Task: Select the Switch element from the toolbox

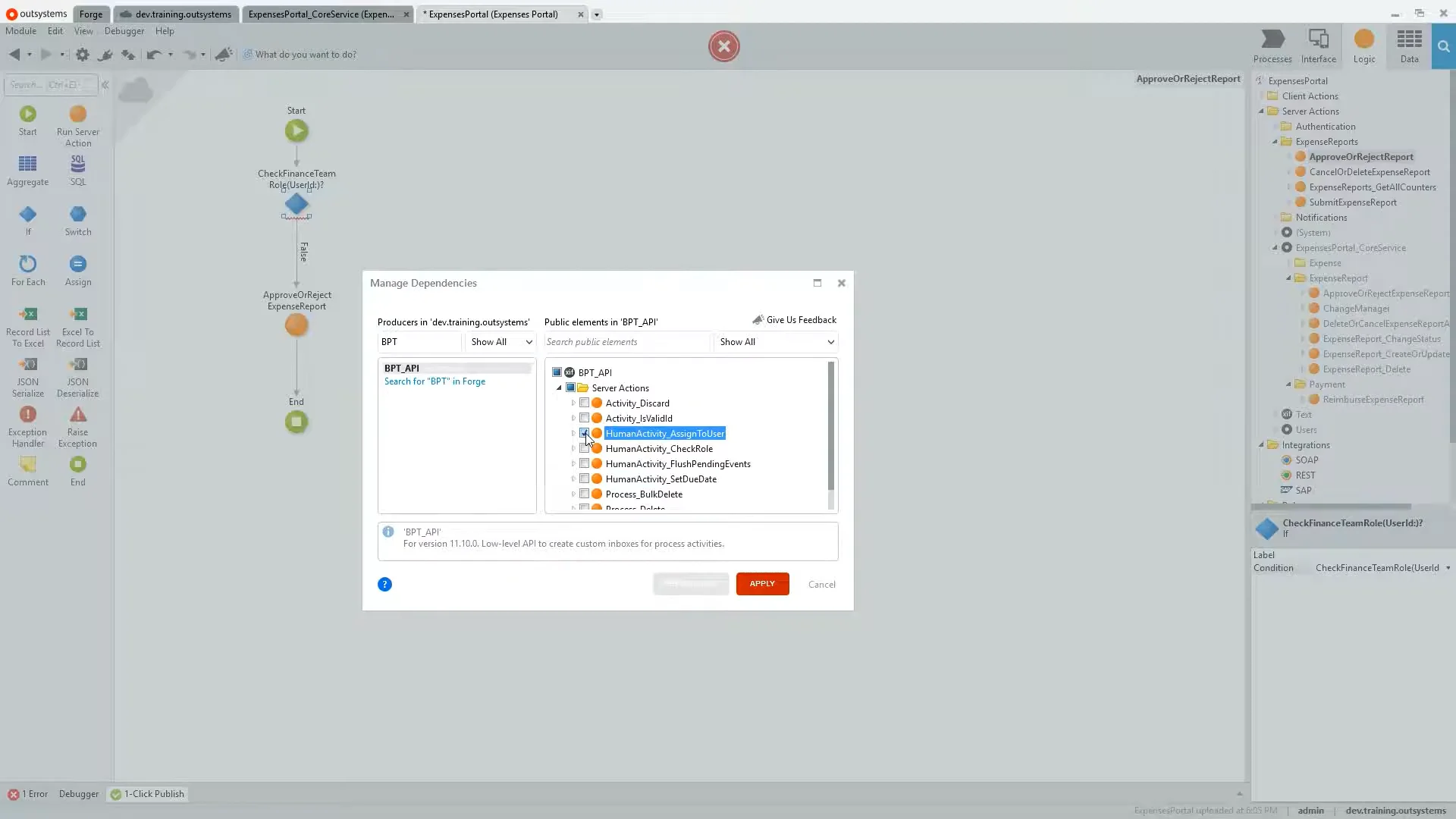Action: (78, 221)
